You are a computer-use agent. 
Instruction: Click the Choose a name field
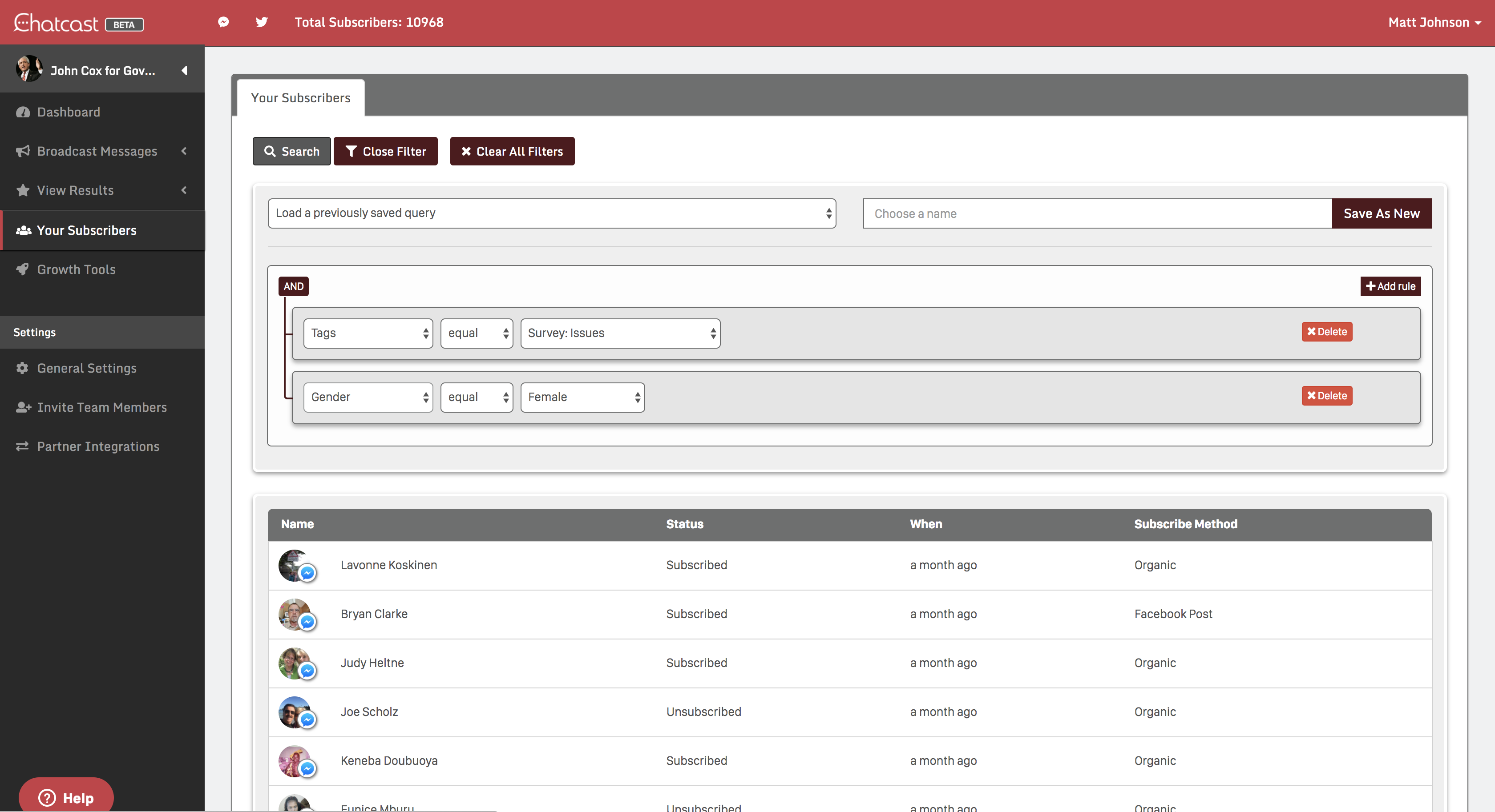pos(1096,213)
